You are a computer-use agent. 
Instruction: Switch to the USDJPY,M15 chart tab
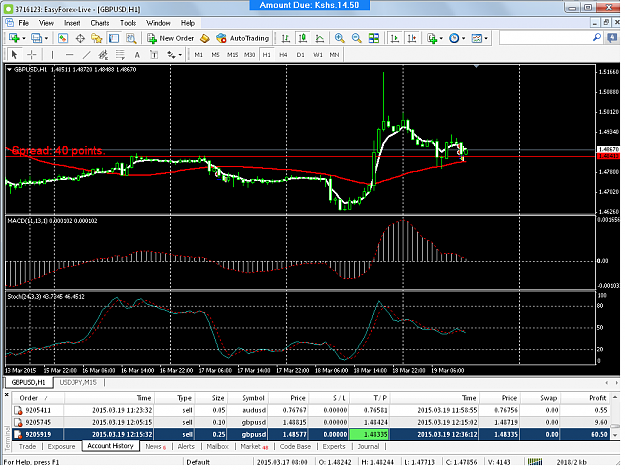(78, 382)
